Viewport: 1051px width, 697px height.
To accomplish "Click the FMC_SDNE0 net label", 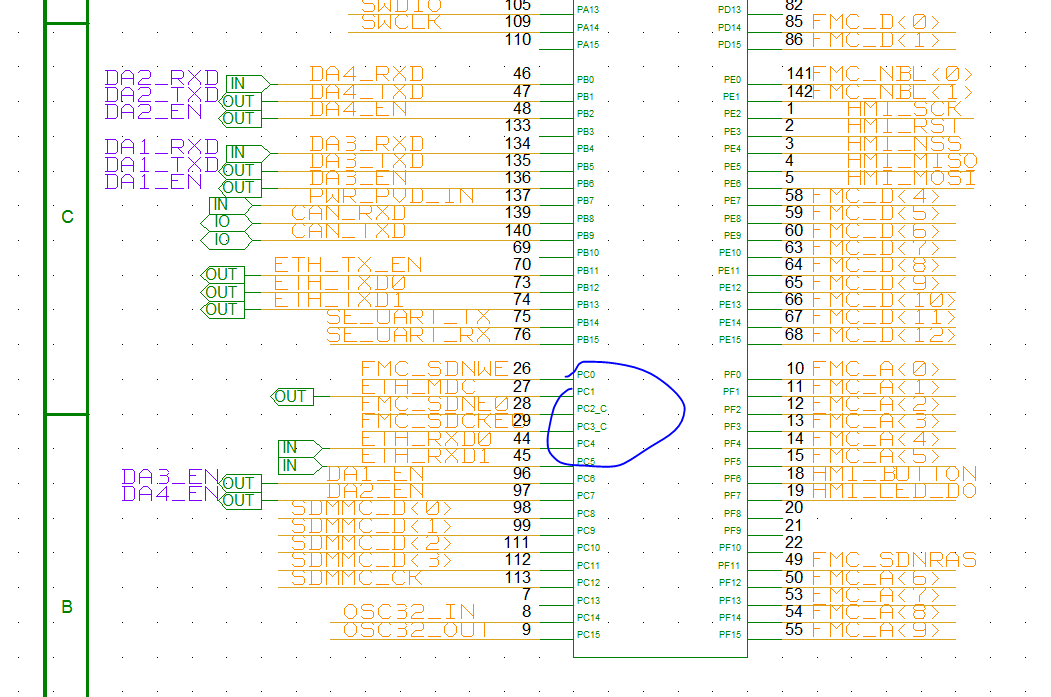I will tap(434, 403).
